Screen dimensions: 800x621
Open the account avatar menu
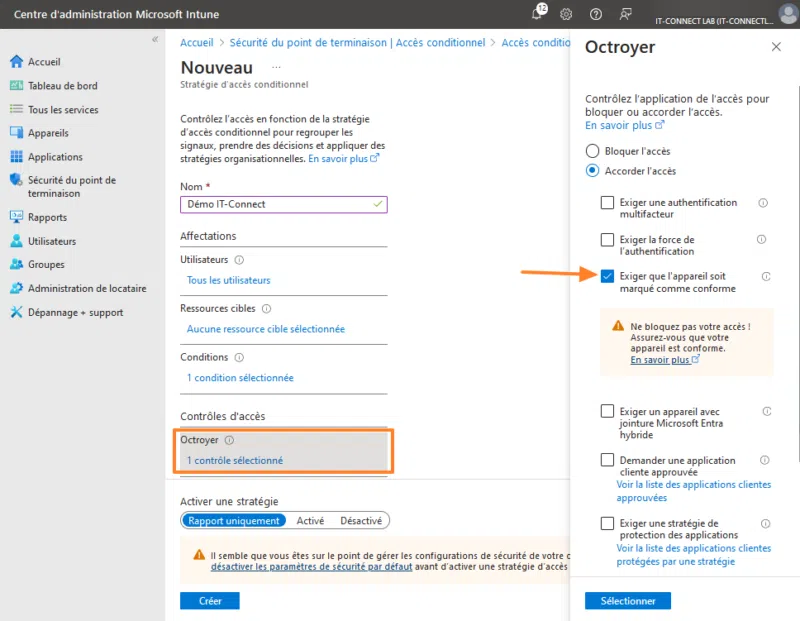click(786, 14)
